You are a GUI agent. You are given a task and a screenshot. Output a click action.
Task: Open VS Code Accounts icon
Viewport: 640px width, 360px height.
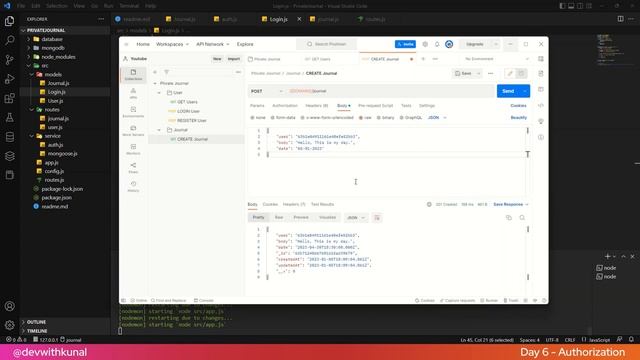click(9, 306)
